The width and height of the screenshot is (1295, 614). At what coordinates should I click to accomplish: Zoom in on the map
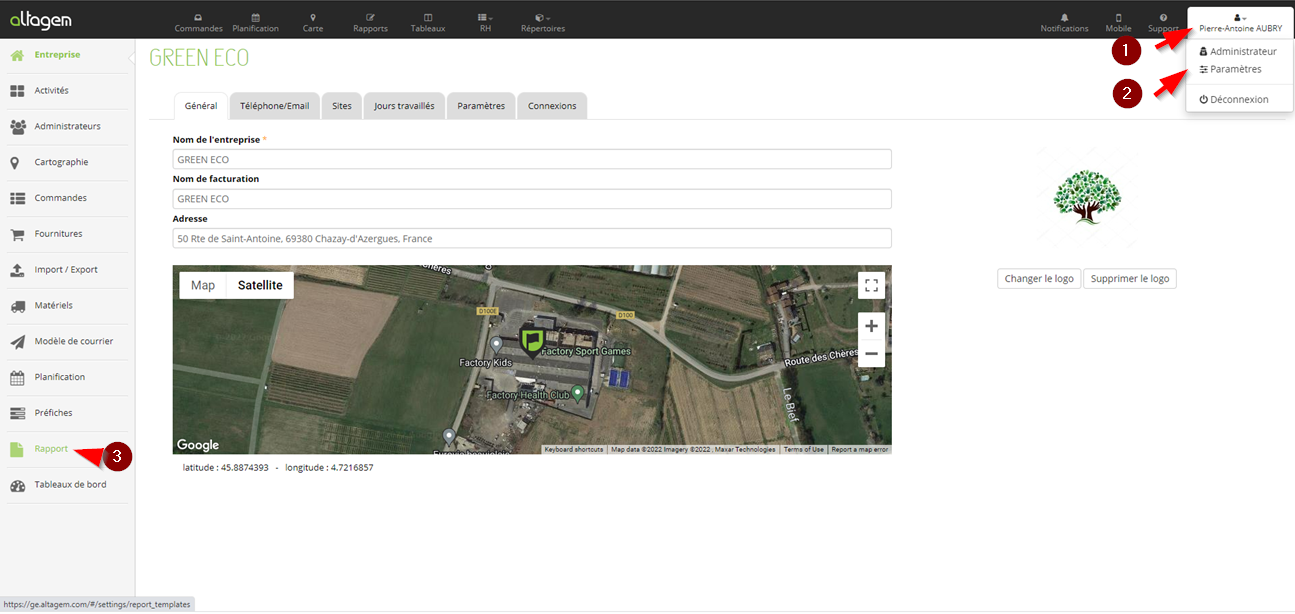871,326
